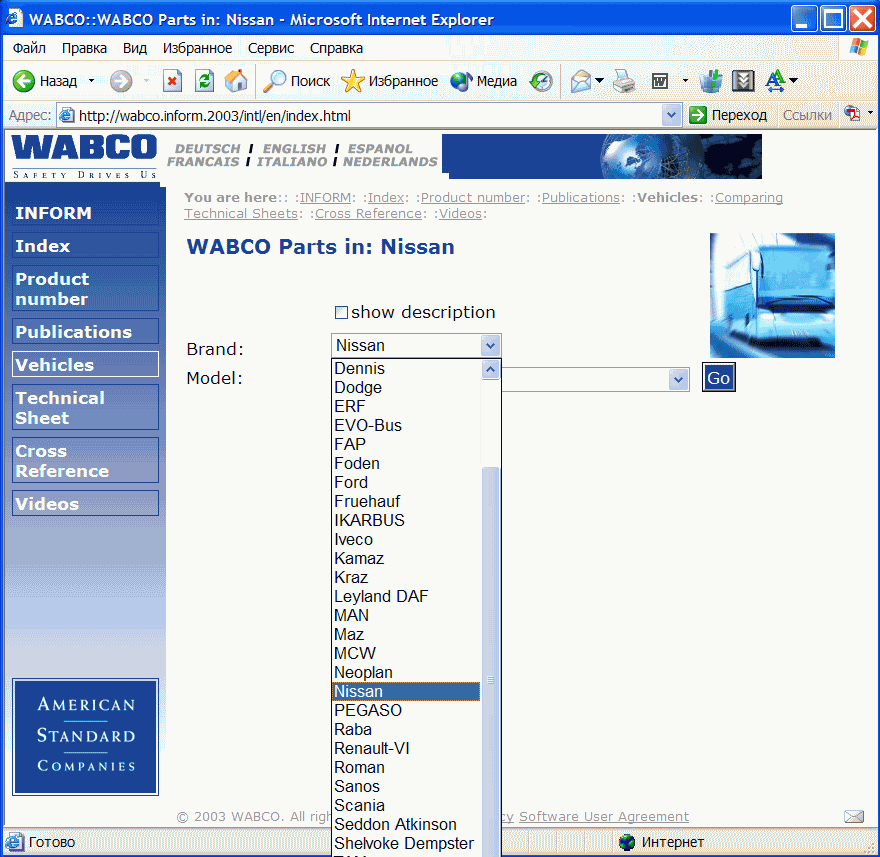This screenshot has width=880, height=857.
Task: Open the Media (Медиа) toolbar button
Action: point(483,81)
